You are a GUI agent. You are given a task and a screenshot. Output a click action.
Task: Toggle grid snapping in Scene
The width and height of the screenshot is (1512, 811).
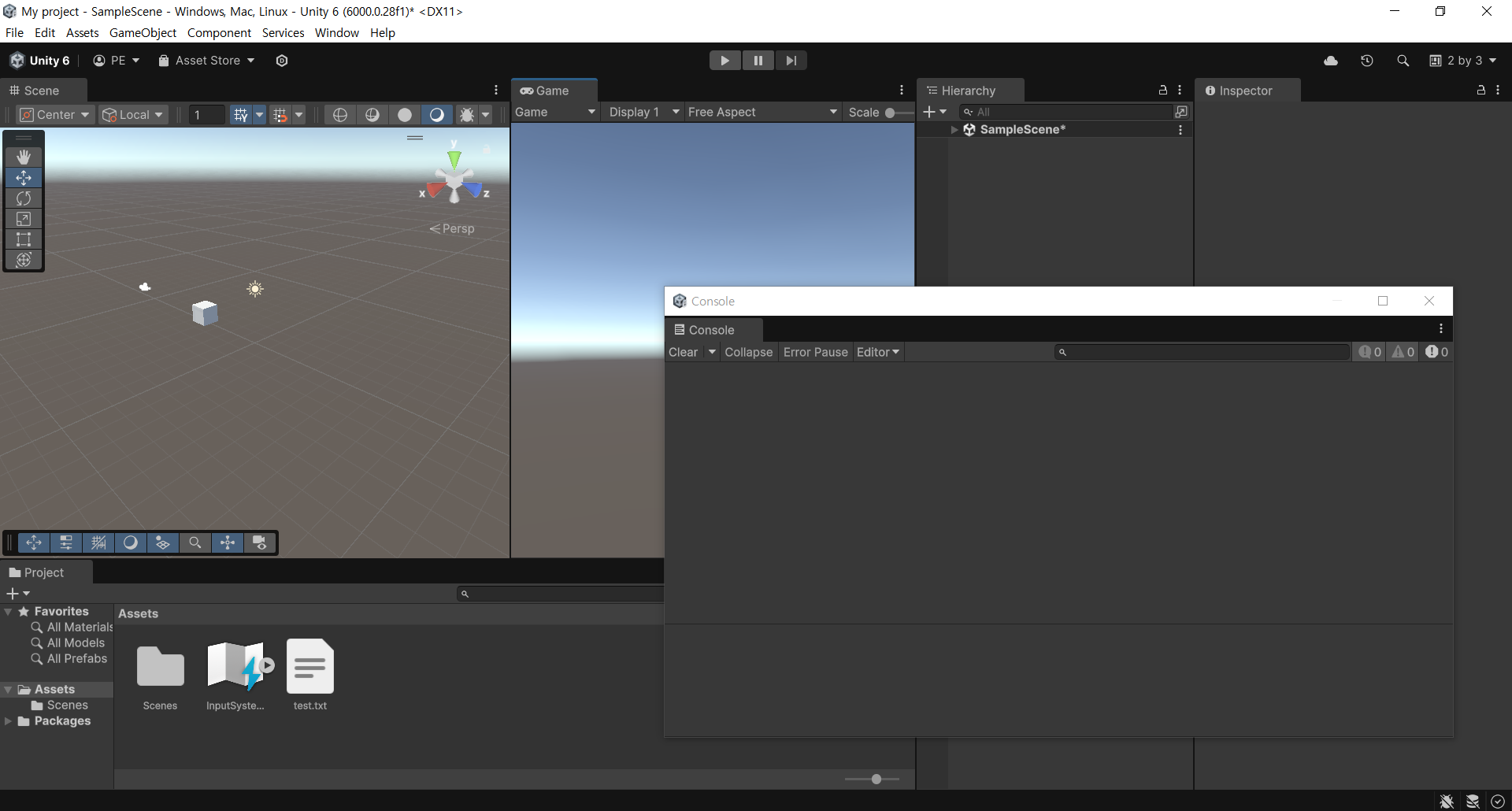click(x=280, y=115)
